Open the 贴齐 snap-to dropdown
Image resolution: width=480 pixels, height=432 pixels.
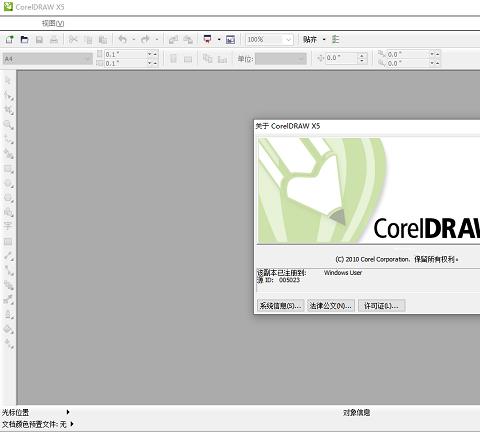pyautogui.click(x=324, y=40)
